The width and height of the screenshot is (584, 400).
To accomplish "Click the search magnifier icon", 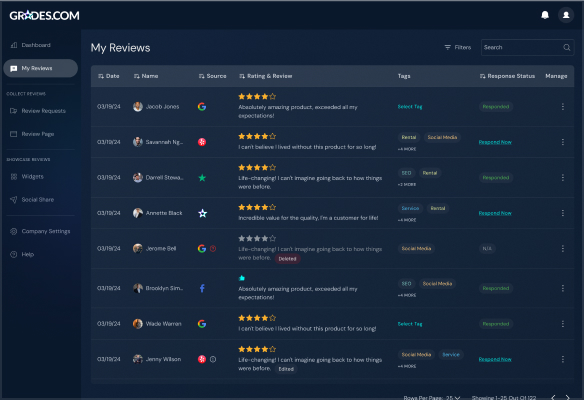I will pyautogui.click(x=566, y=47).
